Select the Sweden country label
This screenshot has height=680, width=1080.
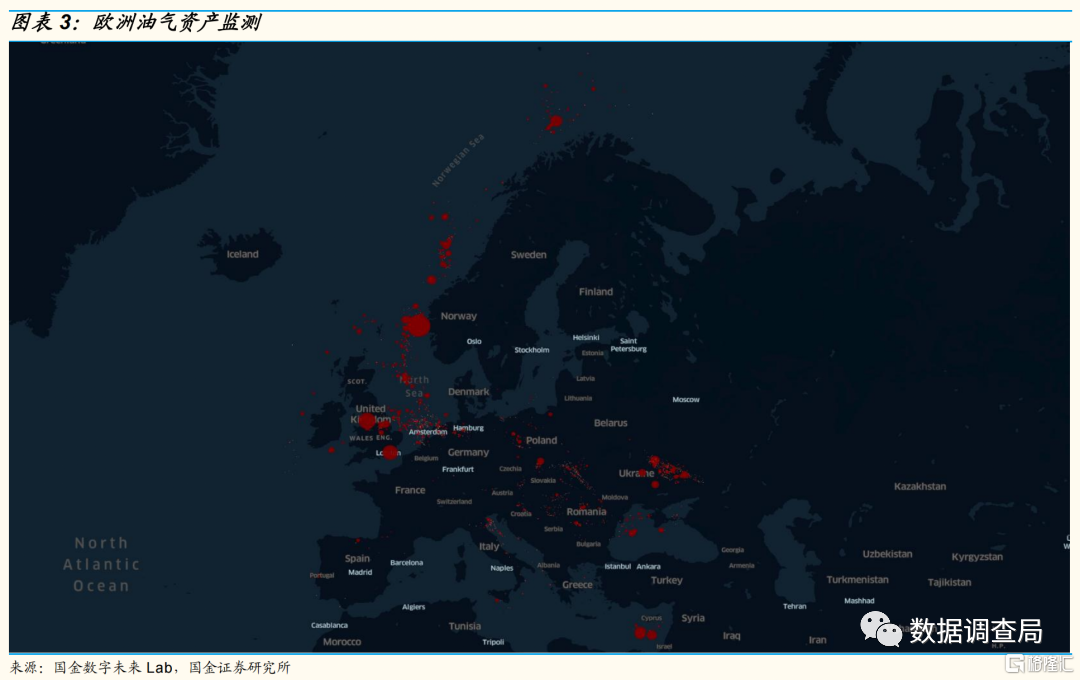click(528, 255)
